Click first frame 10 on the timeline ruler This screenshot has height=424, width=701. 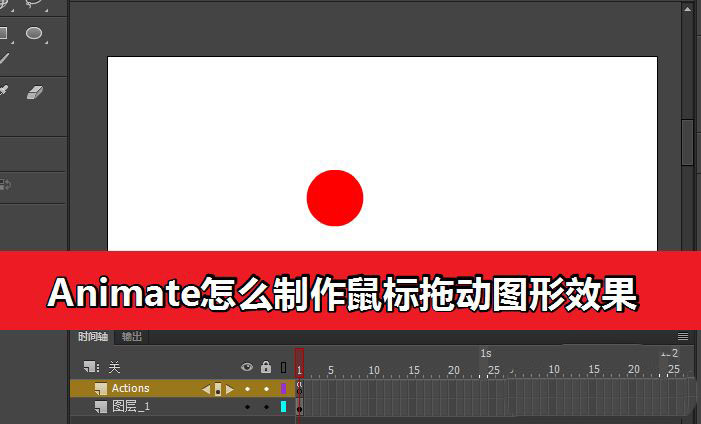(374, 370)
